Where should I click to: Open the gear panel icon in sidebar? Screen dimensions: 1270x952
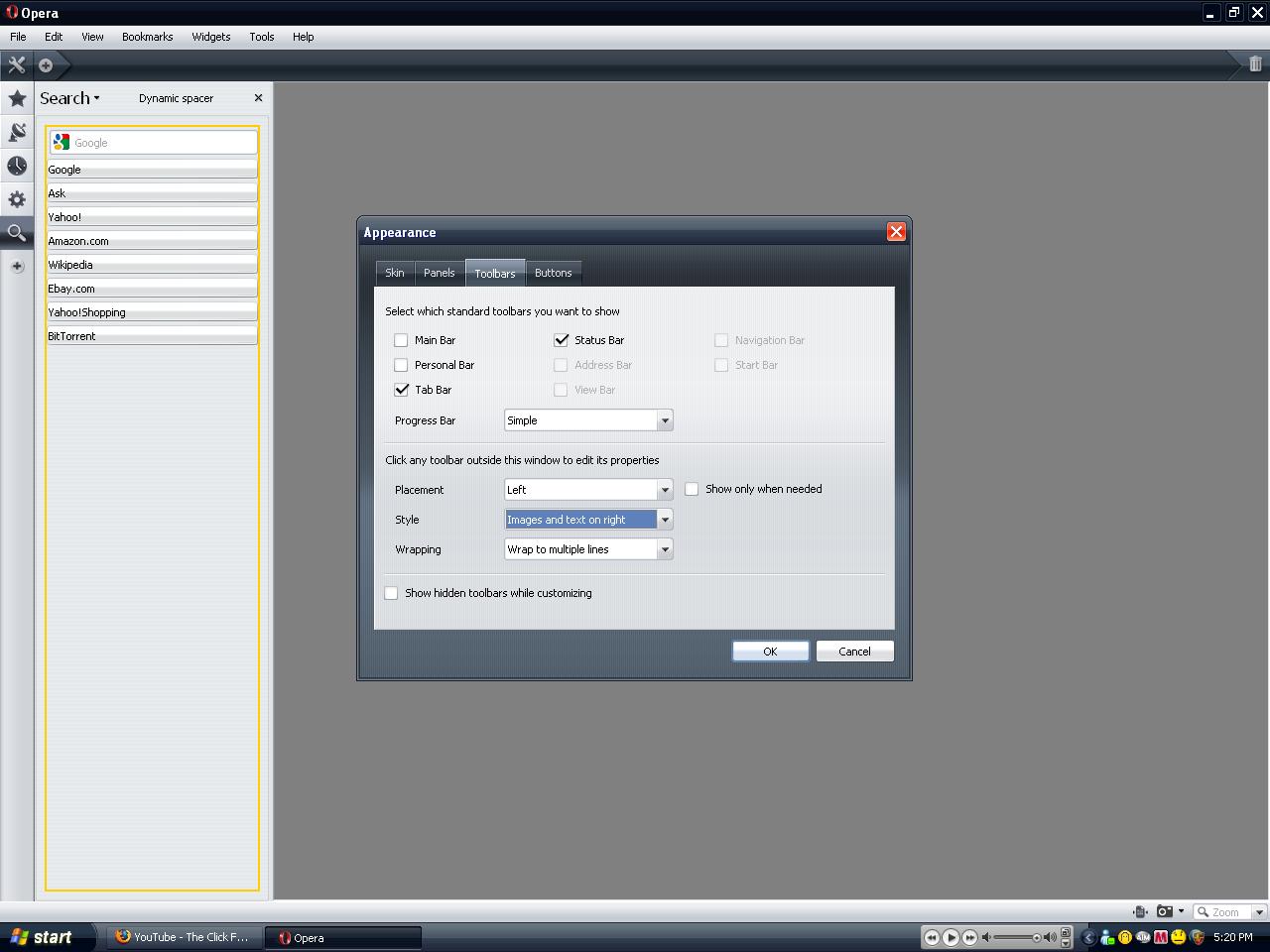pos(17,199)
